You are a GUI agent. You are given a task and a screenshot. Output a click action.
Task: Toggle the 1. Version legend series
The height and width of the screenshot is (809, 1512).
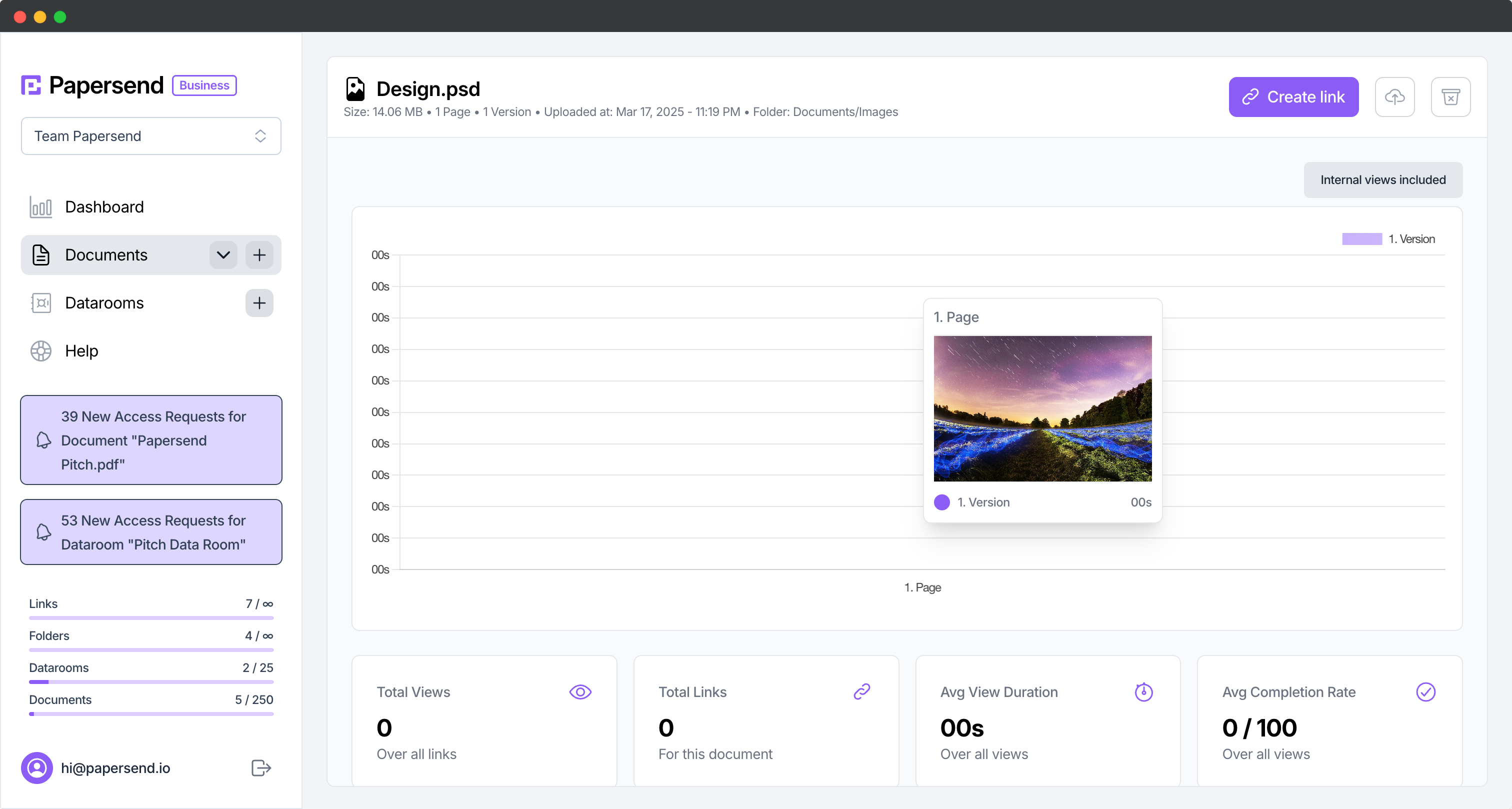click(1388, 239)
